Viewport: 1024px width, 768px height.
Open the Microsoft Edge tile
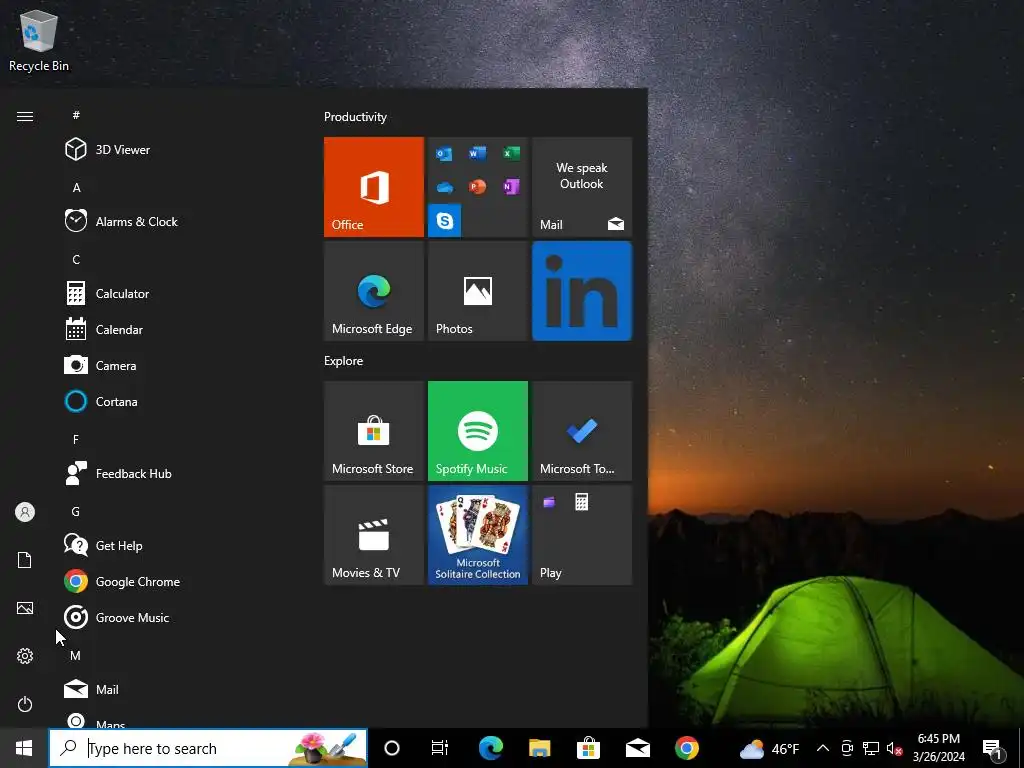[374, 291]
